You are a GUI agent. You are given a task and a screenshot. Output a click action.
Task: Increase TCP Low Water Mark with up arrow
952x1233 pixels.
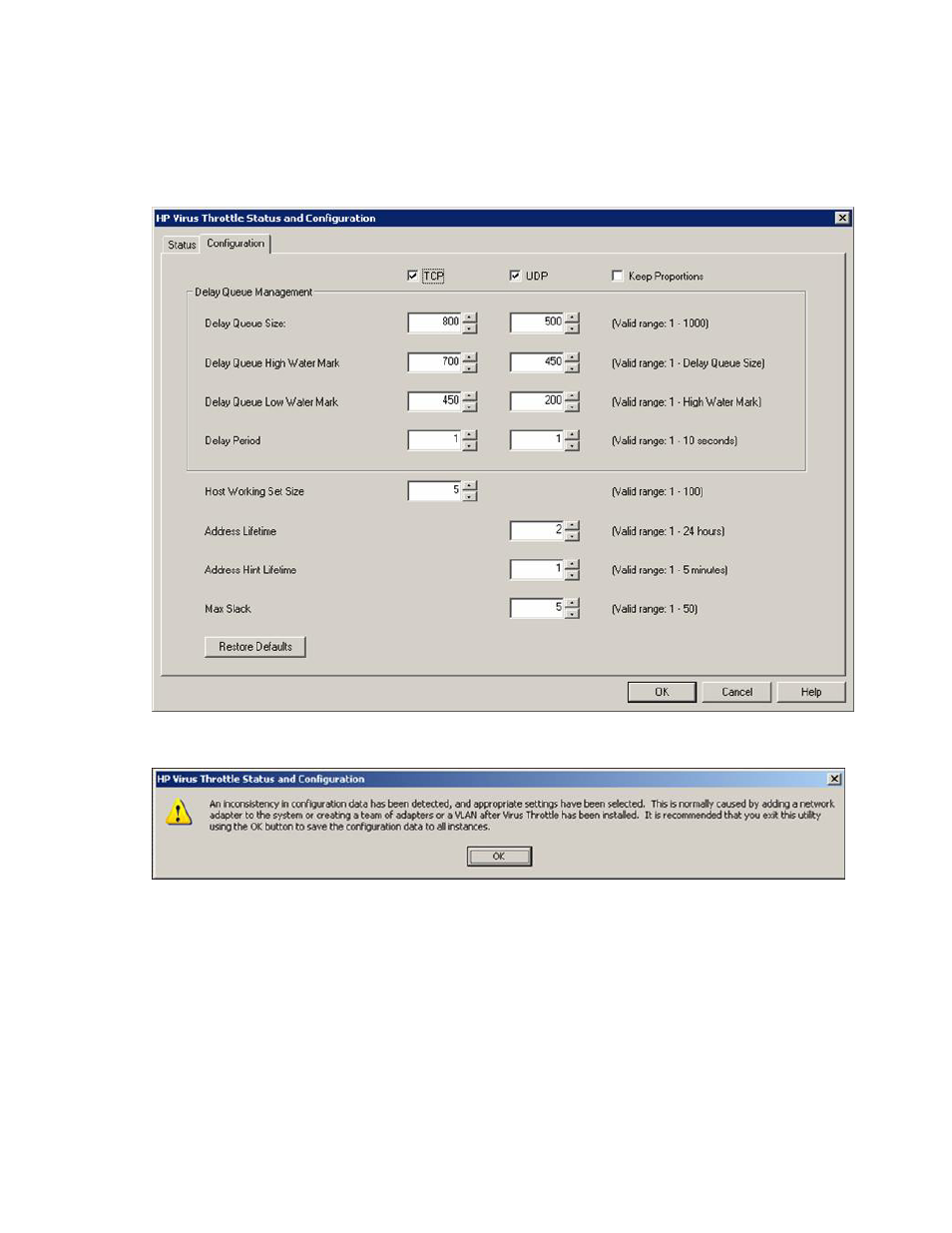pyautogui.click(x=470, y=396)
